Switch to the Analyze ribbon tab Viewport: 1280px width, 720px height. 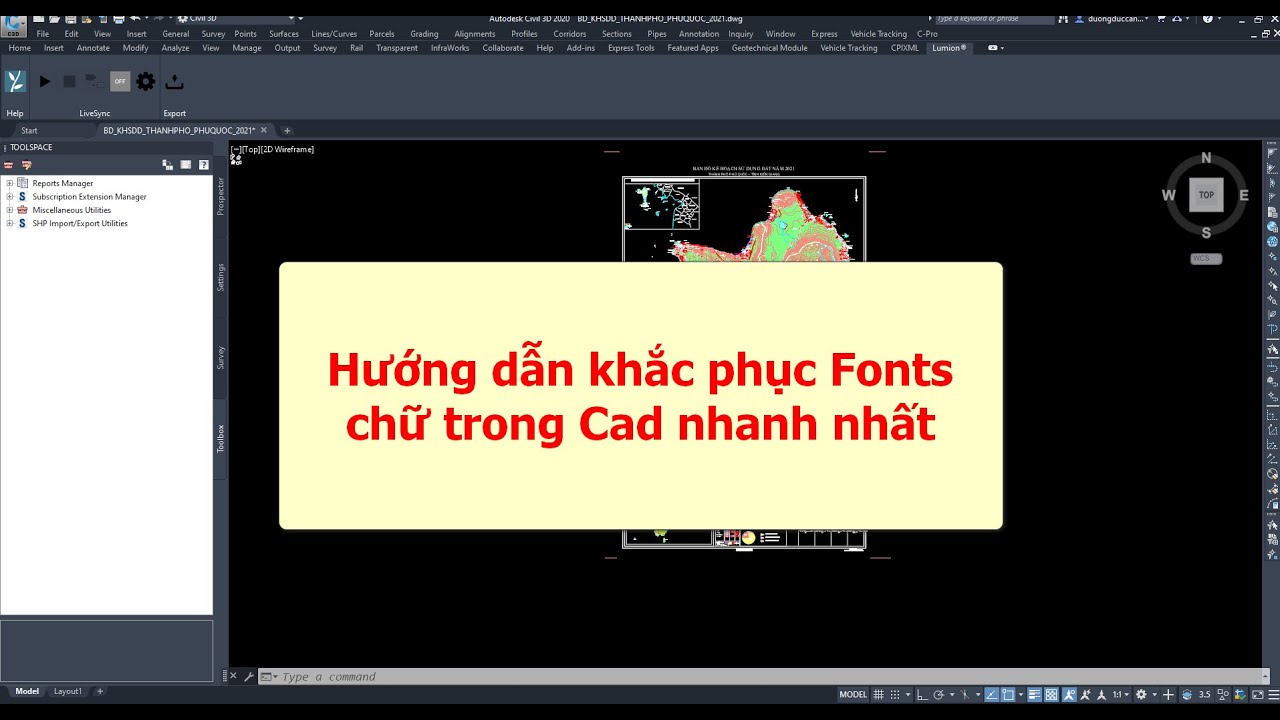coord(175,48)
